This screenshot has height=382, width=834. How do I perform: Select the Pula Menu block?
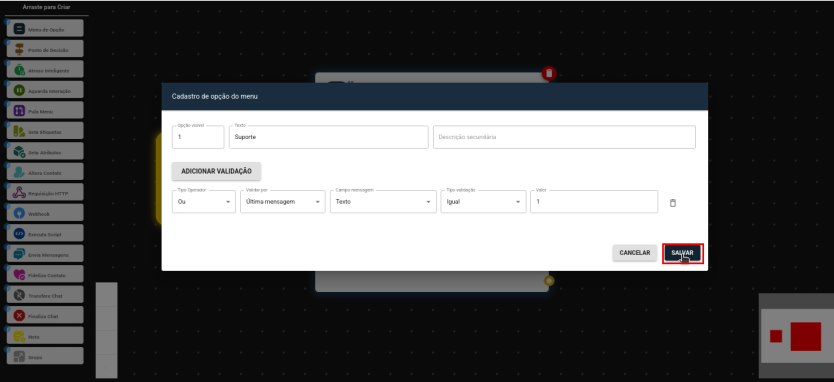[x=45, y=111]
